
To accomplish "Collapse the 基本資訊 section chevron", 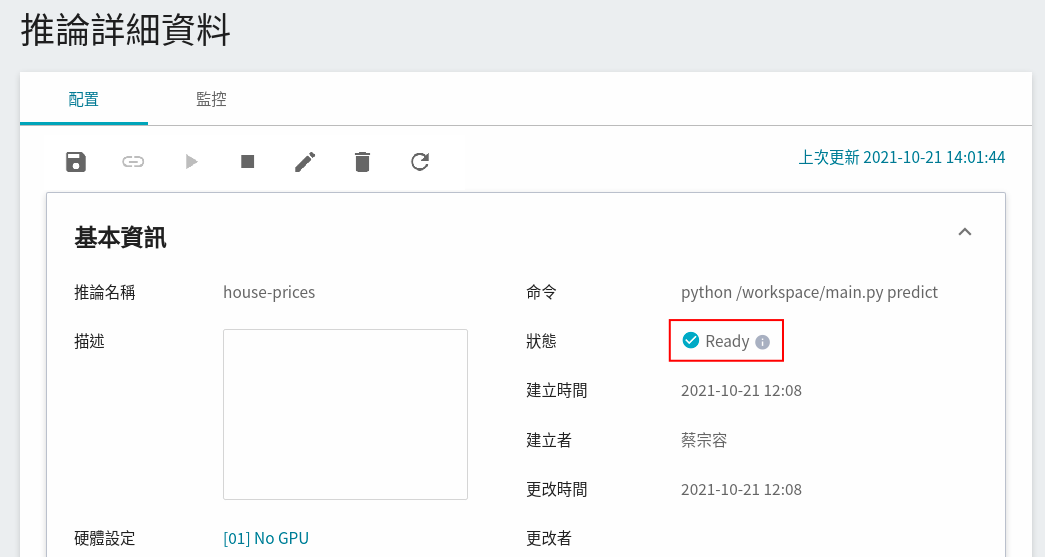I will coord(964,232).
